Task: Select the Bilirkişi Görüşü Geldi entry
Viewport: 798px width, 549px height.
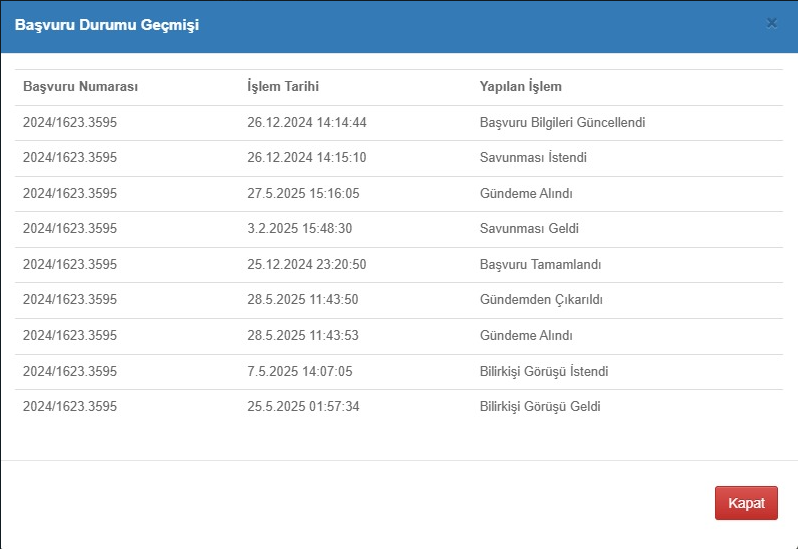Action: (540, 407)
